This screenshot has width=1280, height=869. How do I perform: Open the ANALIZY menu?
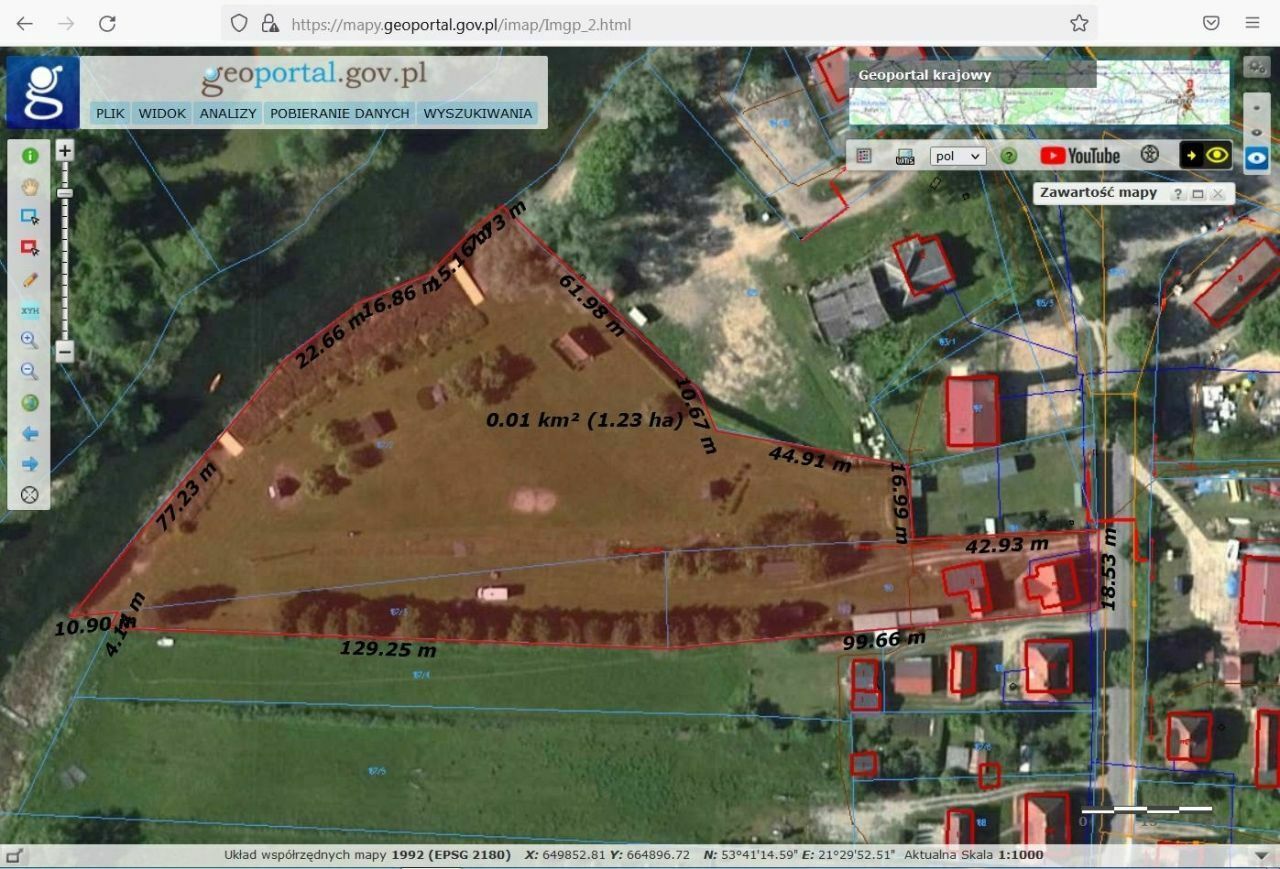point(228,113)
